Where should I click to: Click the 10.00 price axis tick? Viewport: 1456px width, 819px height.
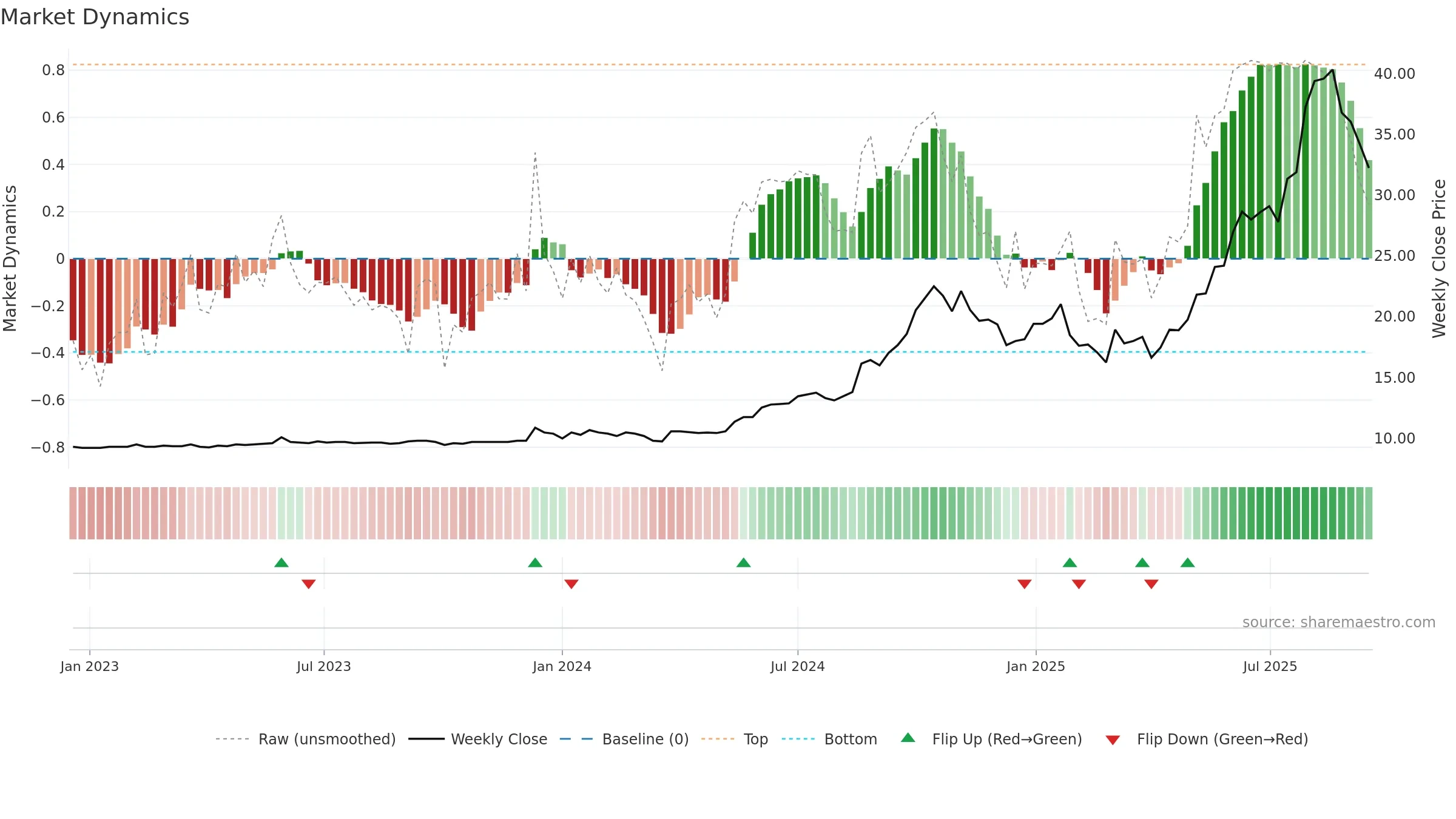1395,438
